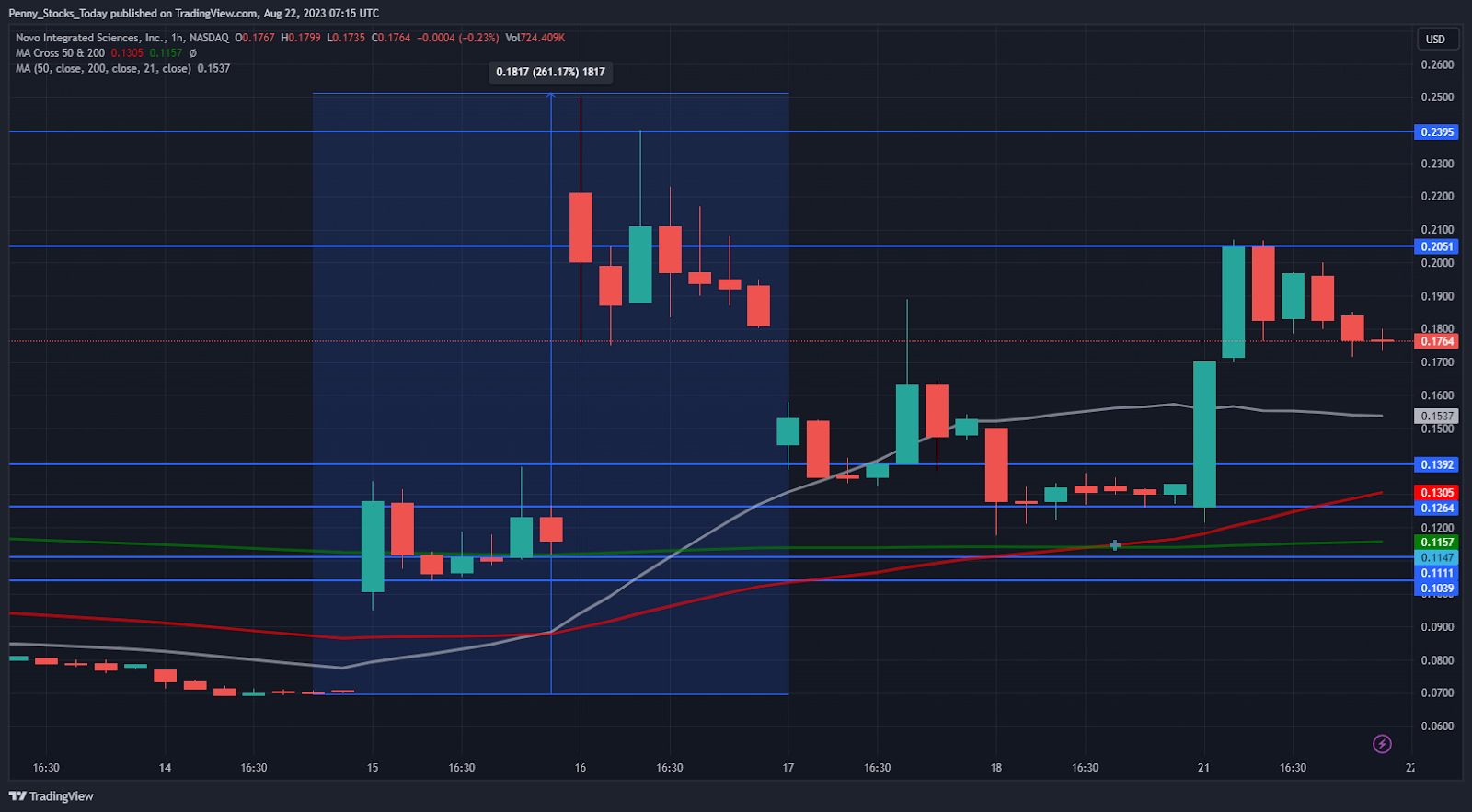Click the TradingView logo
The image size is (1472, 812).
click(52, 796)
